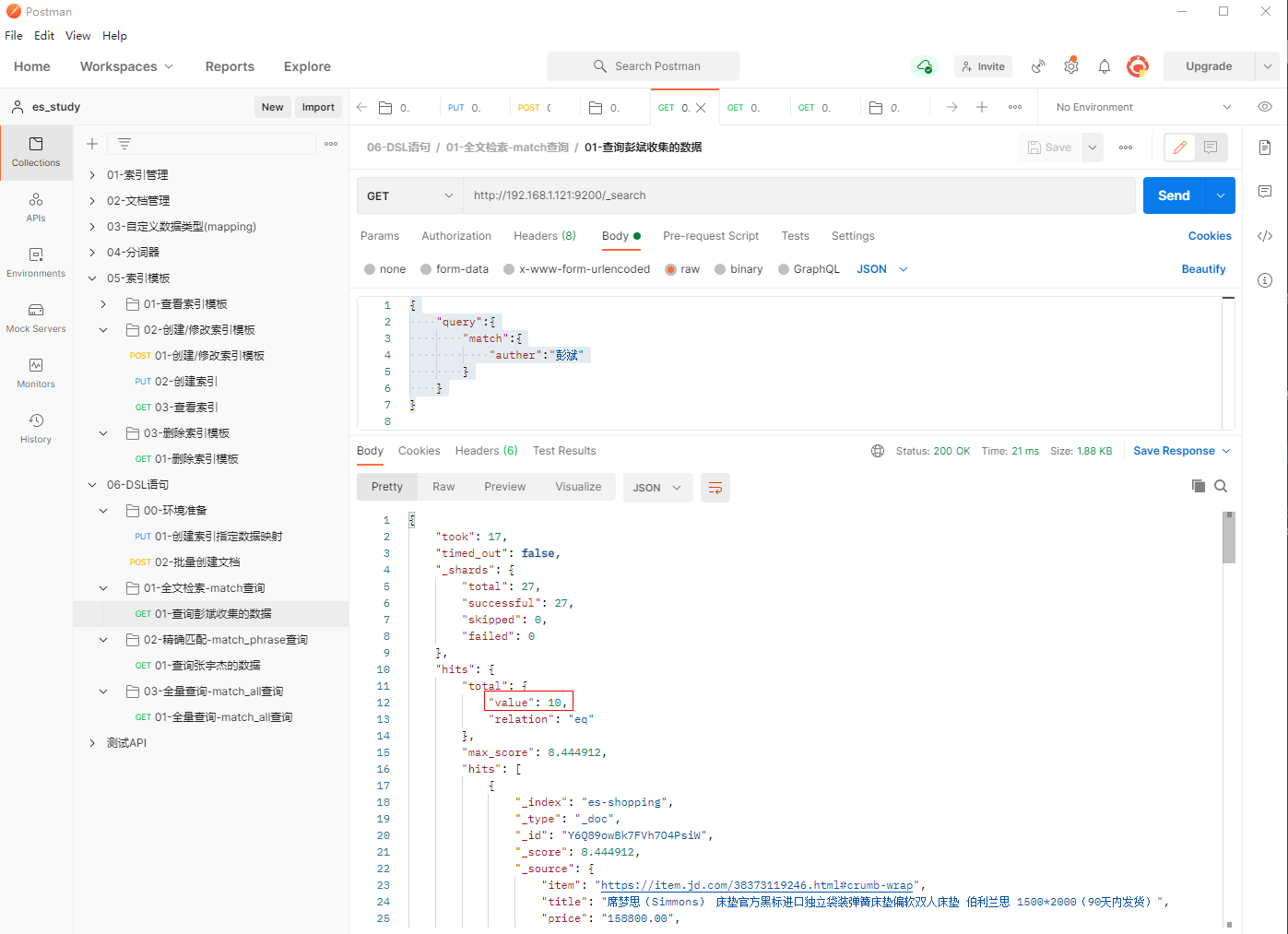Click the Beautify link
This screenshot has height=934, width=1288.
point(1203,269)
